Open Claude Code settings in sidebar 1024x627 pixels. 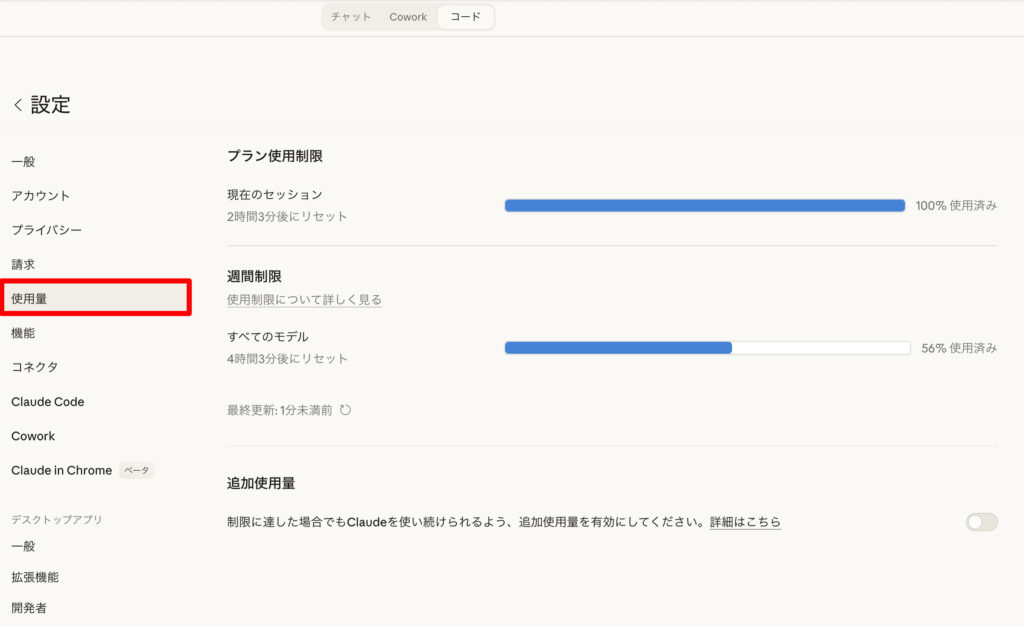coord(48,402)
